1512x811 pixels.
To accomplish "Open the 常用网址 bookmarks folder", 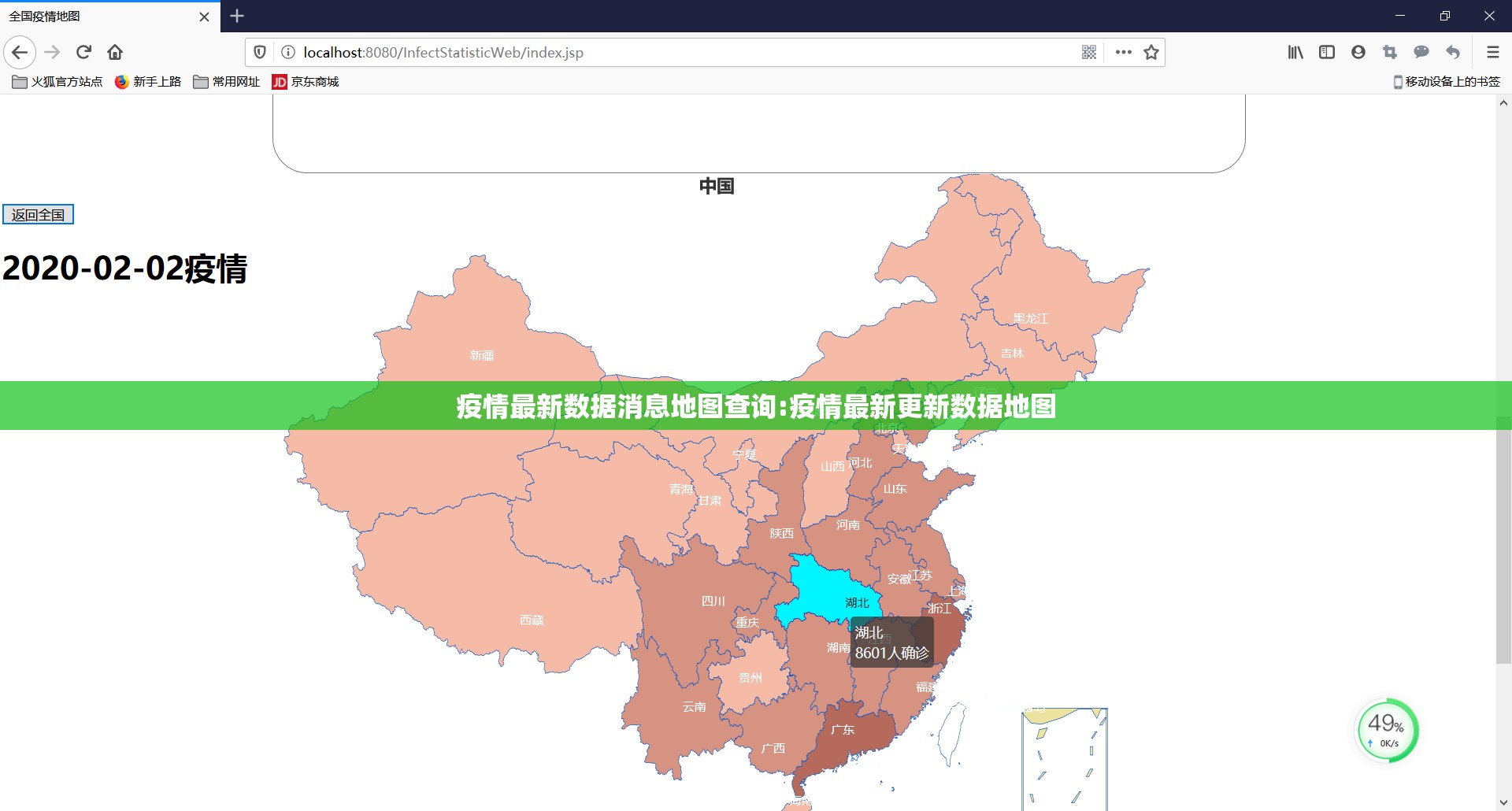I will click(x=227, y=82).
